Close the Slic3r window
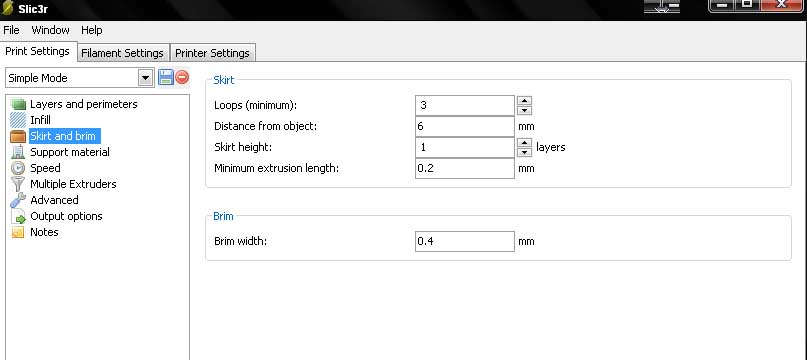 781,5
